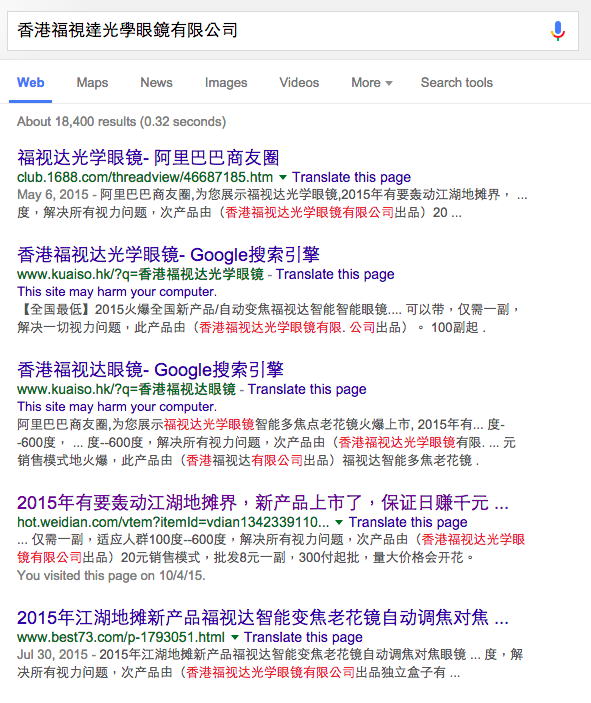Click the hot.weidian.com/vtem URL text
The height and width of the screenshot is (703, 591).
(x=173, y=522)
